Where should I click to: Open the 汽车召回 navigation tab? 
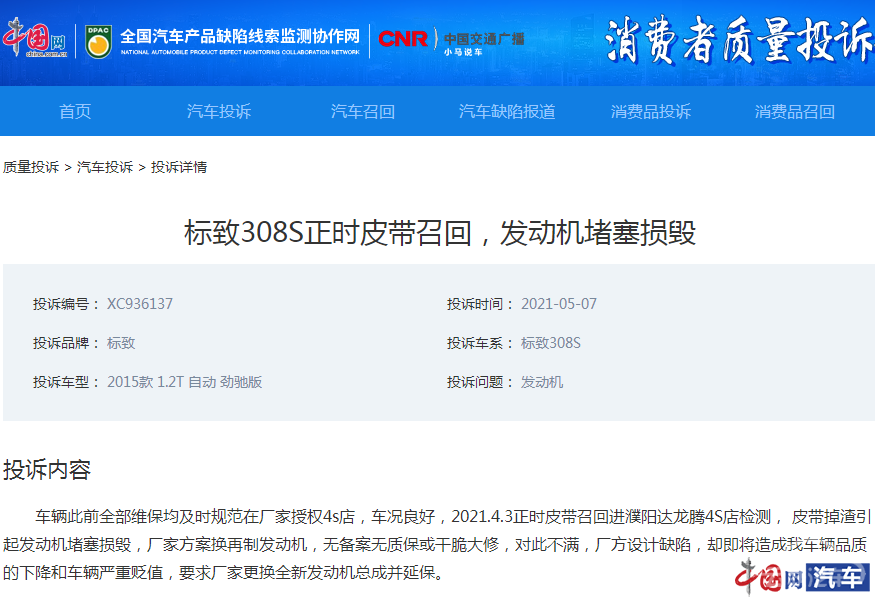coord(363,112)
